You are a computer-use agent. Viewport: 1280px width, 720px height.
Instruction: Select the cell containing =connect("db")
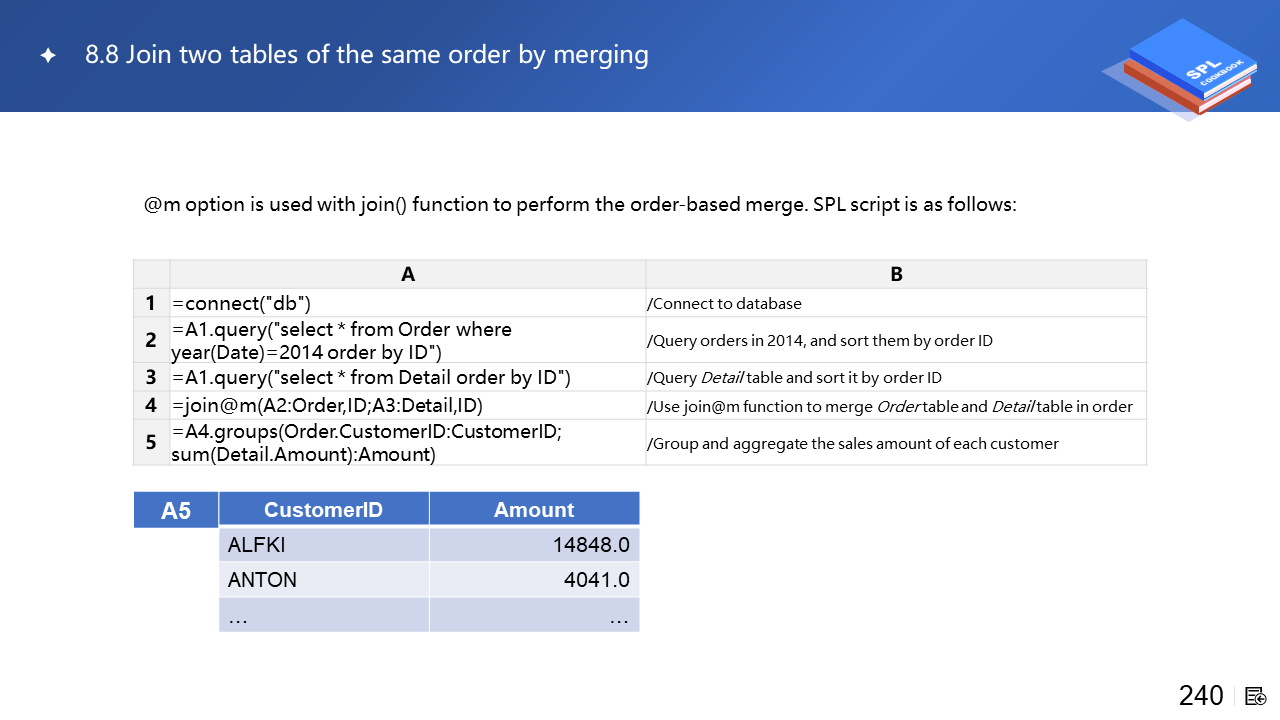[x=408, y=303]
